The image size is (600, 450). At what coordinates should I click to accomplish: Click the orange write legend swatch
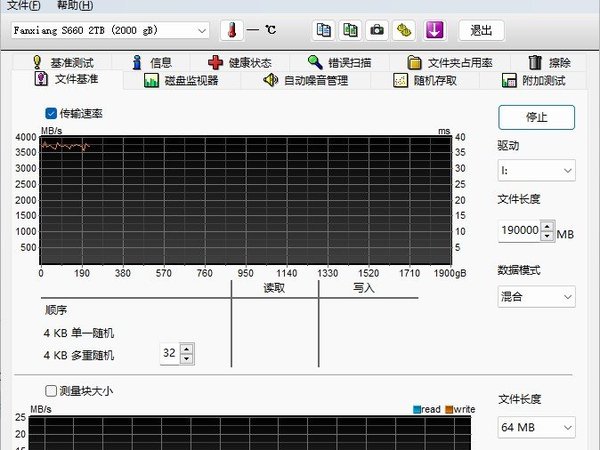449,410
